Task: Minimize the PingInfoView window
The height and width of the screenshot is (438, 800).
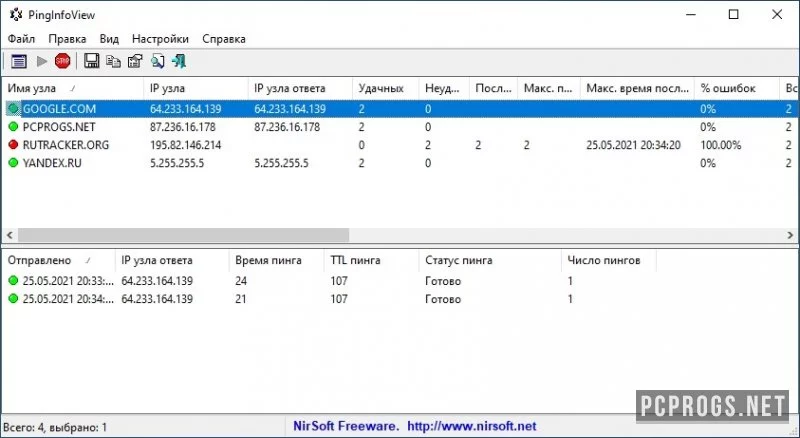Action: click(691, 14)
